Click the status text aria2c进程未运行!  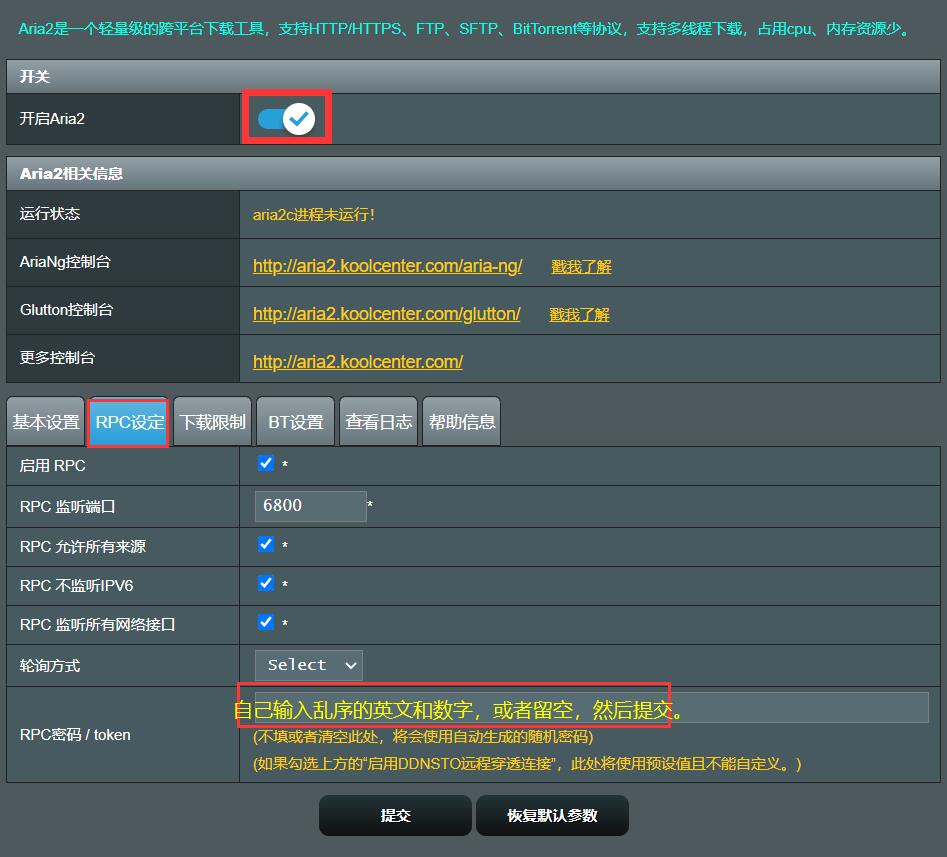(313, 214)
